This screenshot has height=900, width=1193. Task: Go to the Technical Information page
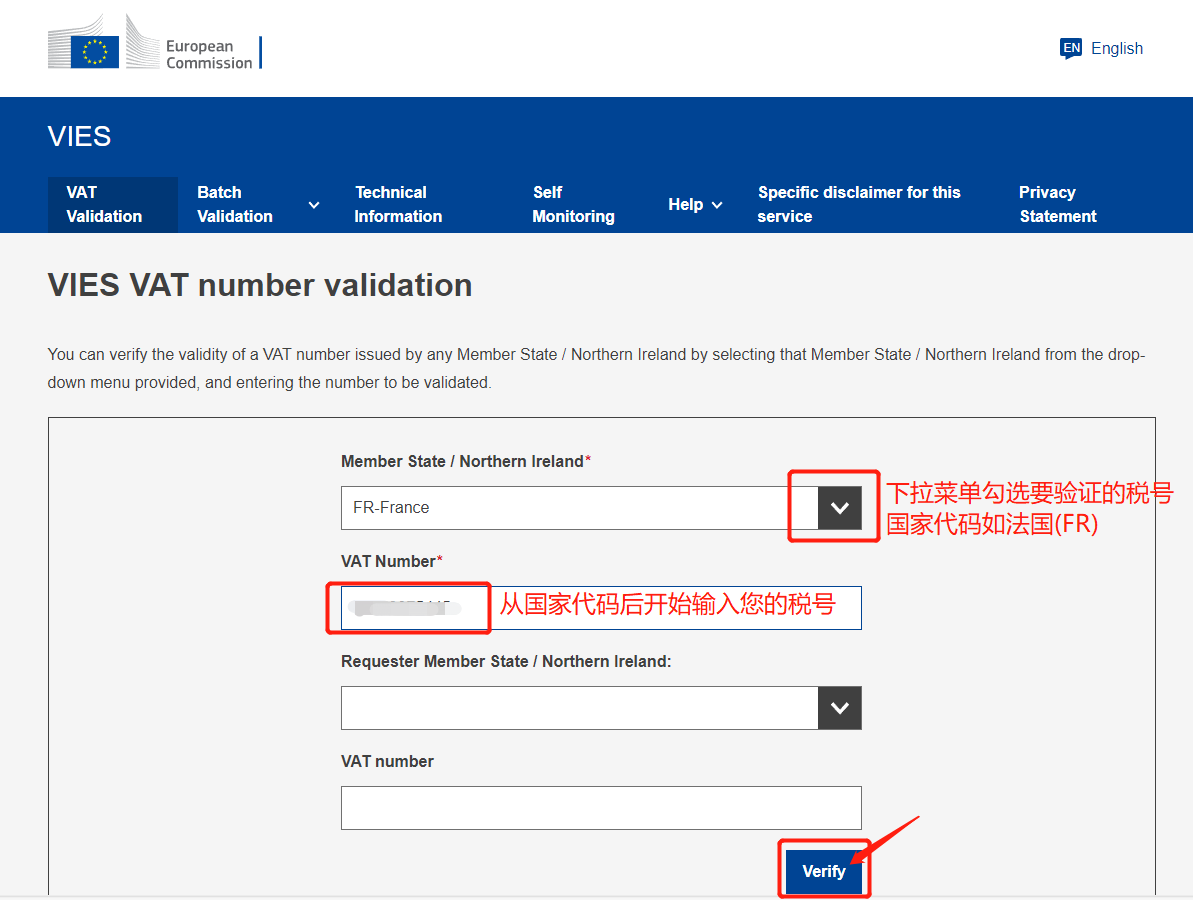click(398, 204)
